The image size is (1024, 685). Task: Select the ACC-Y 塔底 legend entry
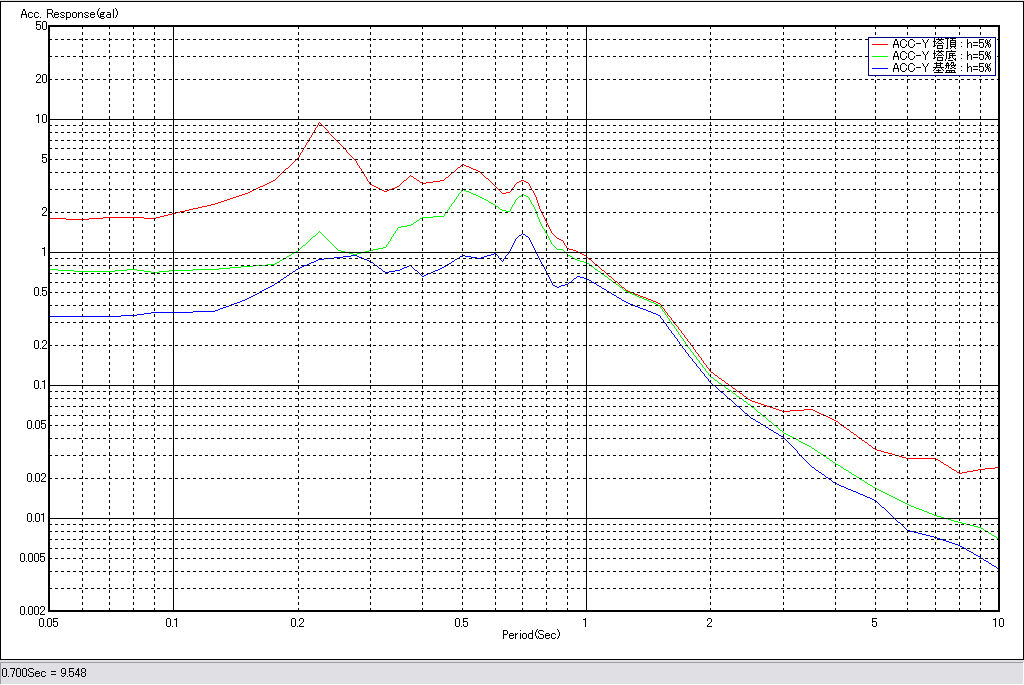click(941, 56)
